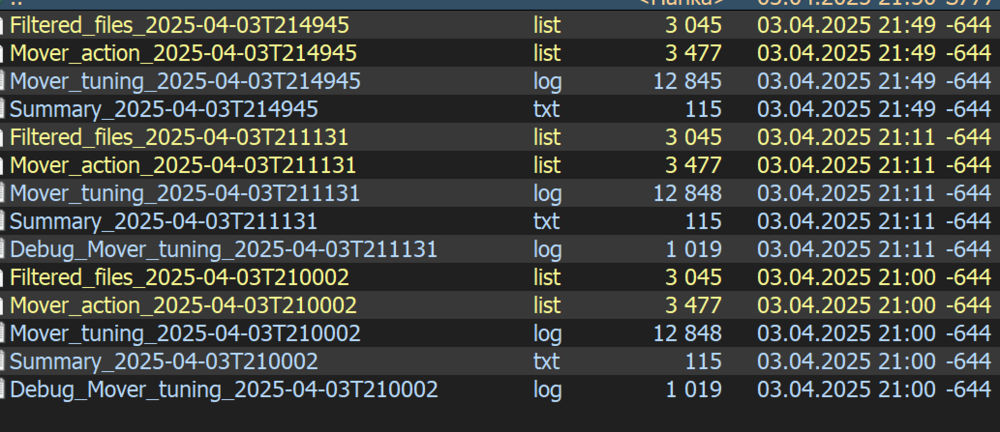Click extension log of Debug_Mover_tuning_2025-04-03T211131
Viewport: 1000px width, 432px height.
click(x=547, y=250)
